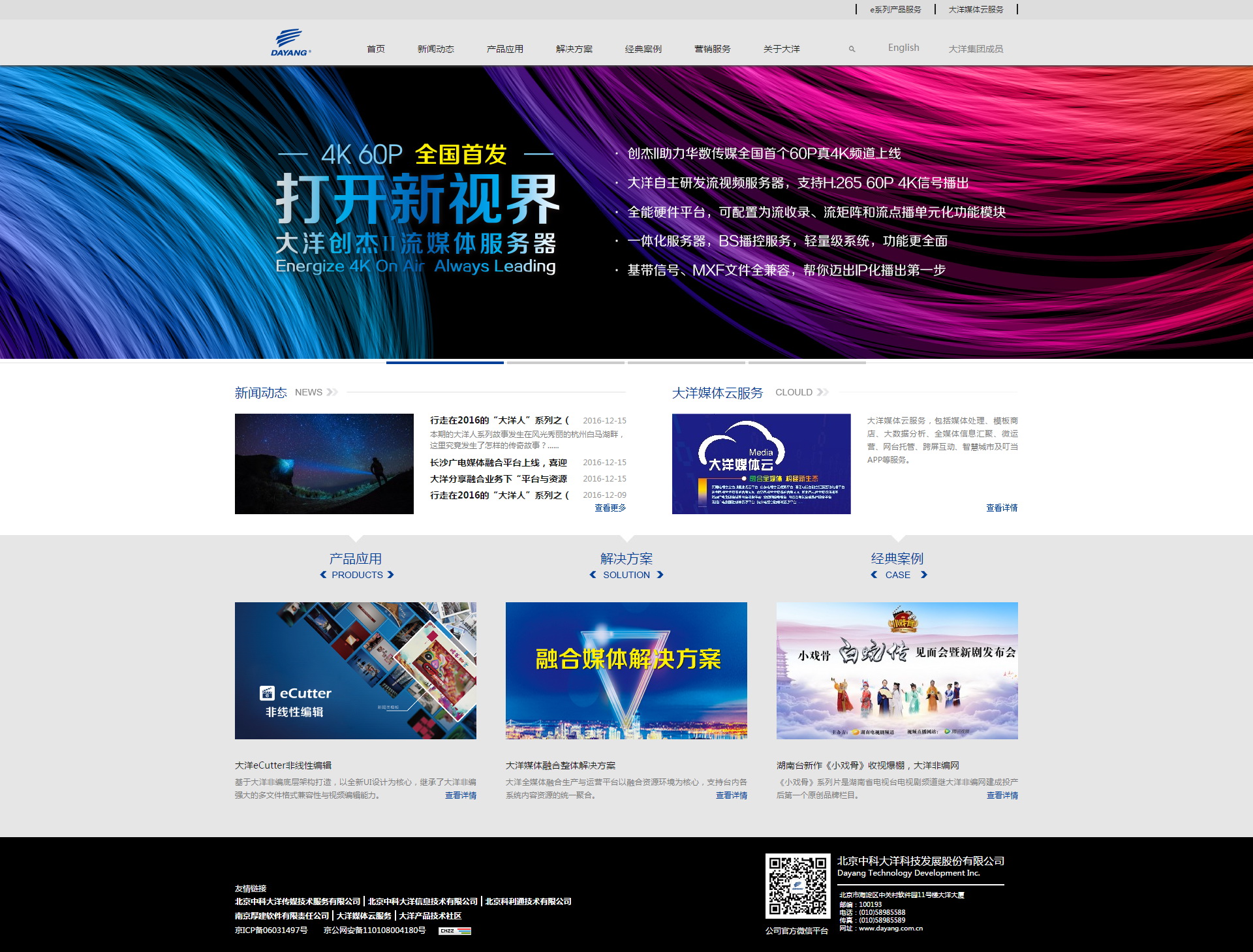Image resolution: width=1253 pixels, height=952 pixels.
Task: Select the second banner slide indicator
Action: click(566, 362)
